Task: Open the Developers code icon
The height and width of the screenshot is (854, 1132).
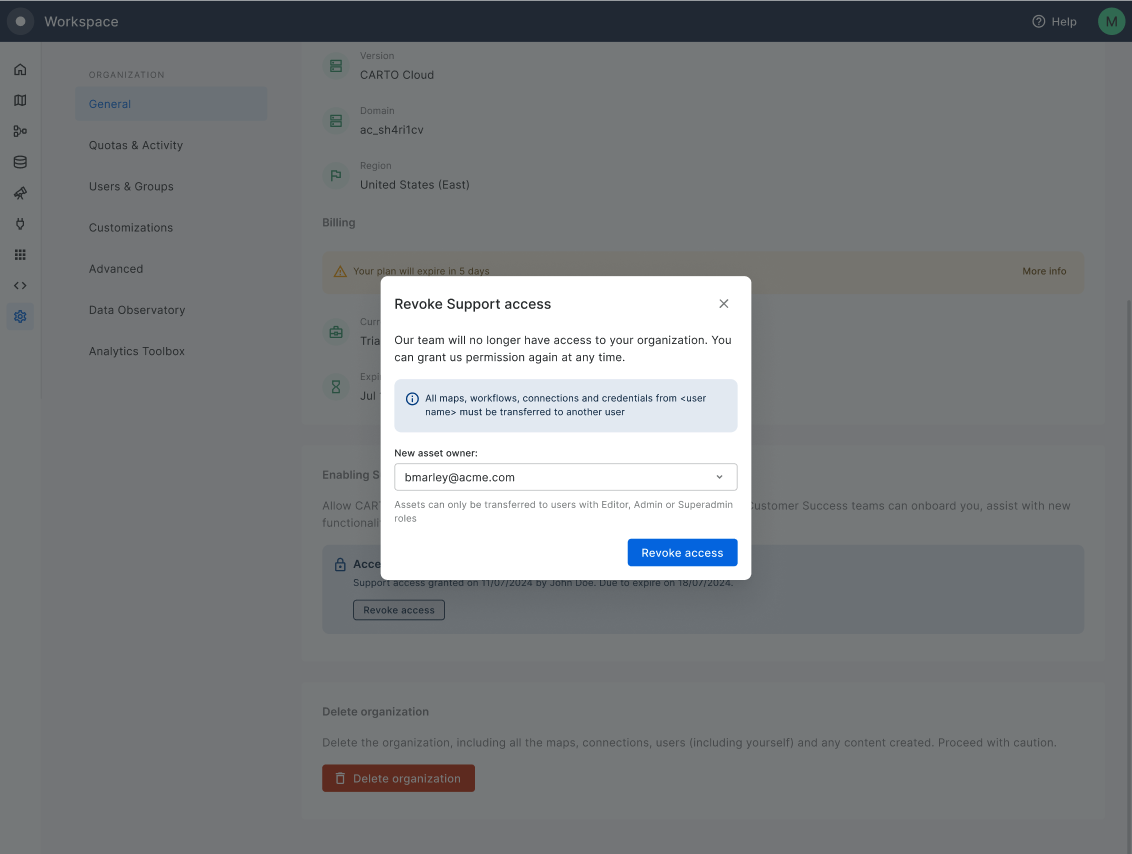Action: point(20,286)
